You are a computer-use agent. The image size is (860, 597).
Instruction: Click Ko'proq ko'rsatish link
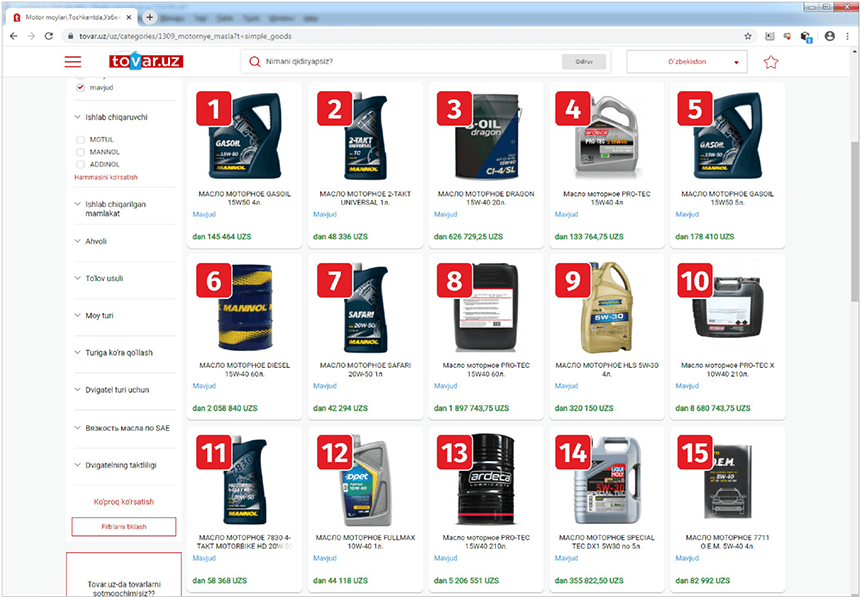(124, 502)
